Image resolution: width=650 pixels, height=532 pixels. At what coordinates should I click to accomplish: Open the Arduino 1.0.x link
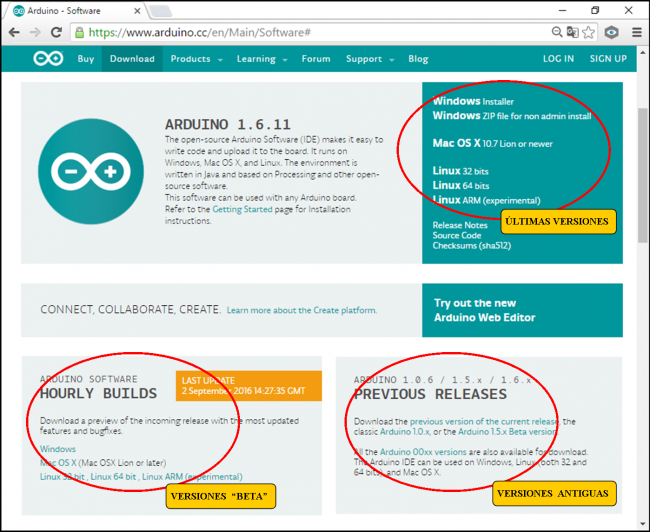point(405,432)
